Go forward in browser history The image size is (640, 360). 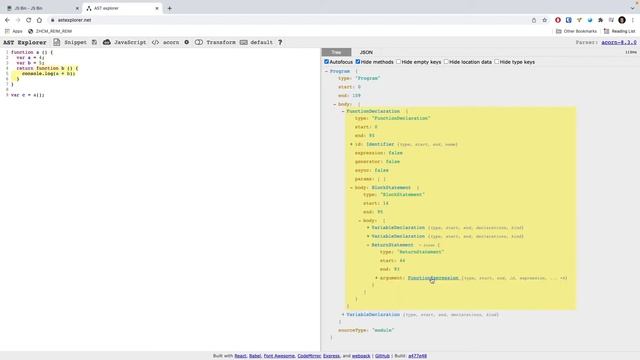pyautogui.click(x=18, y=20)
